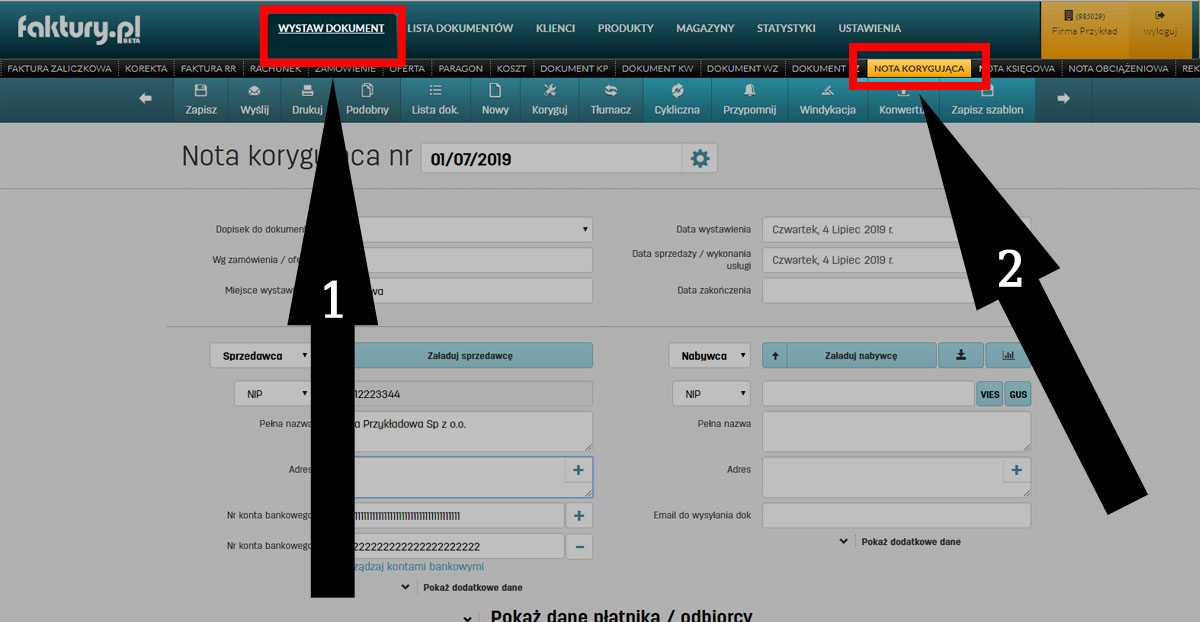Open the Lista dokumentów menu
This screenshot has height=622, width=1200.
460,28
